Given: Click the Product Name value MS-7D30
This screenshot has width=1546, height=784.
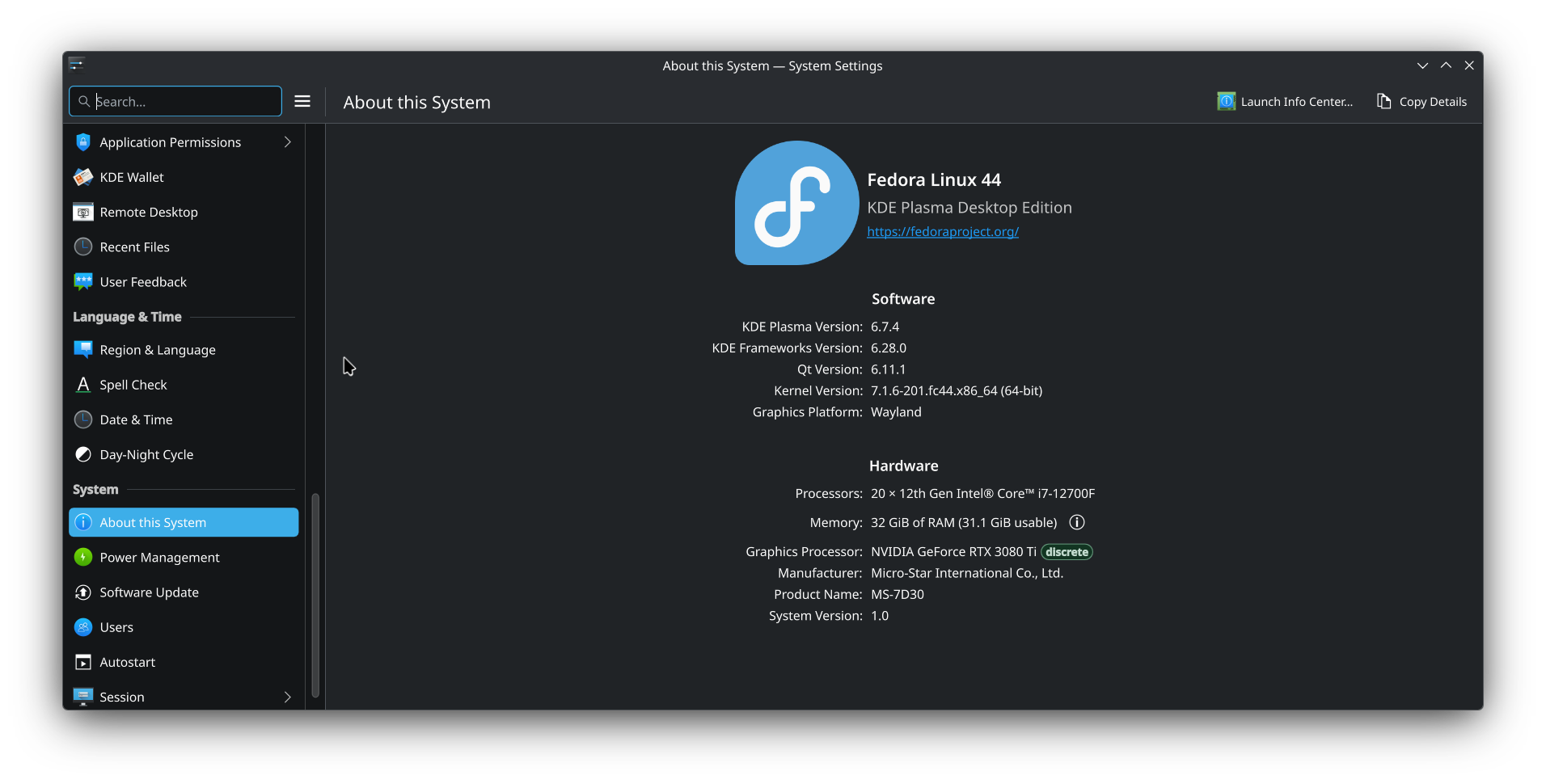Looking at the screenshot, I should (x=897, y=594).
